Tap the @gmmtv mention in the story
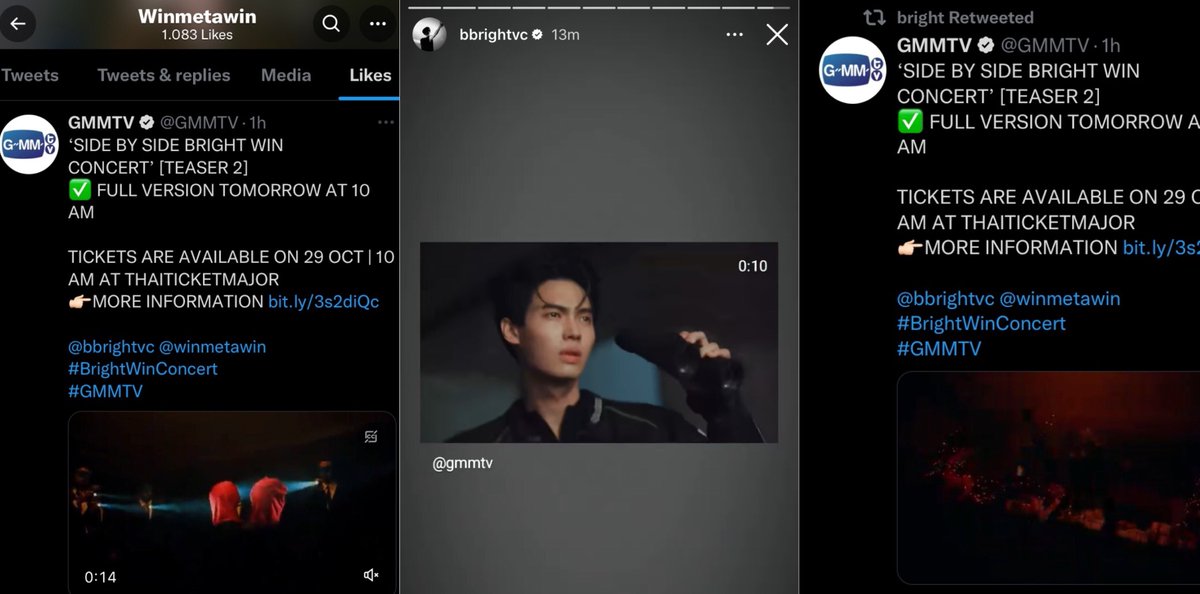Viewport: 1200px width, 594px height. (x=463, y=464)
